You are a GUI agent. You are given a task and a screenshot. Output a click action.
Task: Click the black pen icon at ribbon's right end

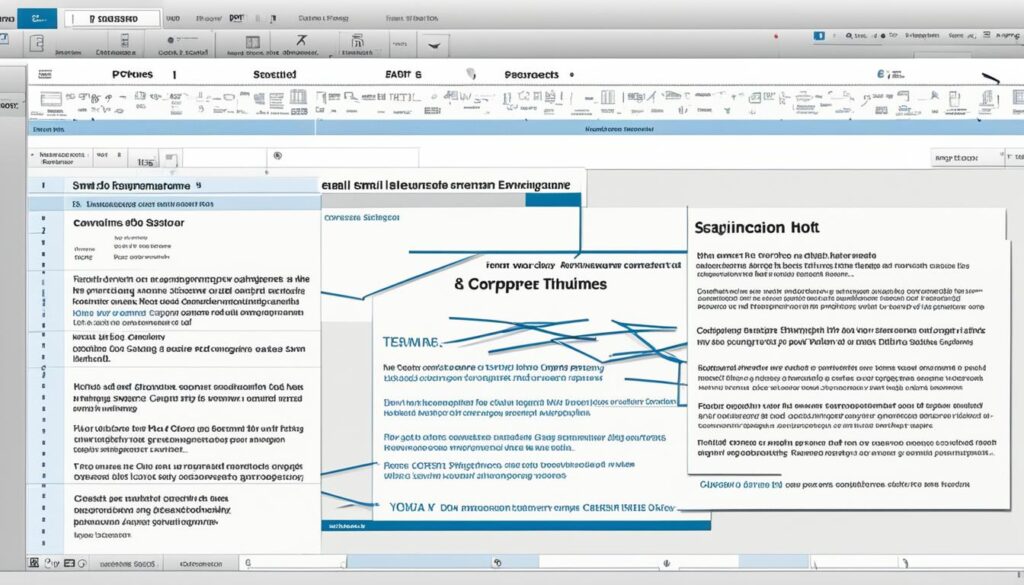pos(989,80)
